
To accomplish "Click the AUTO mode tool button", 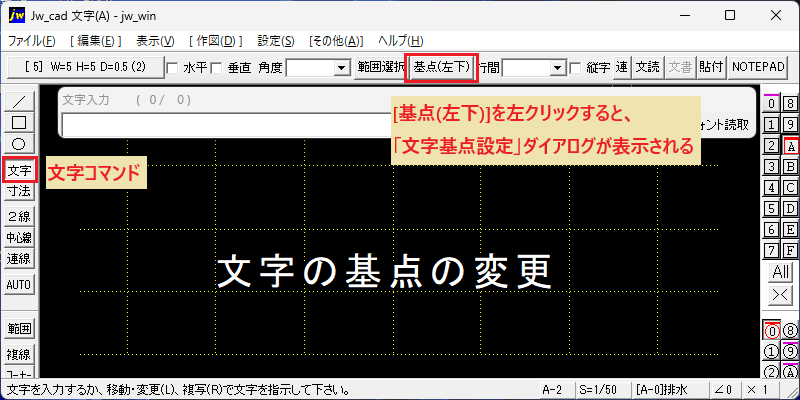I will click(x=19, y=285).
